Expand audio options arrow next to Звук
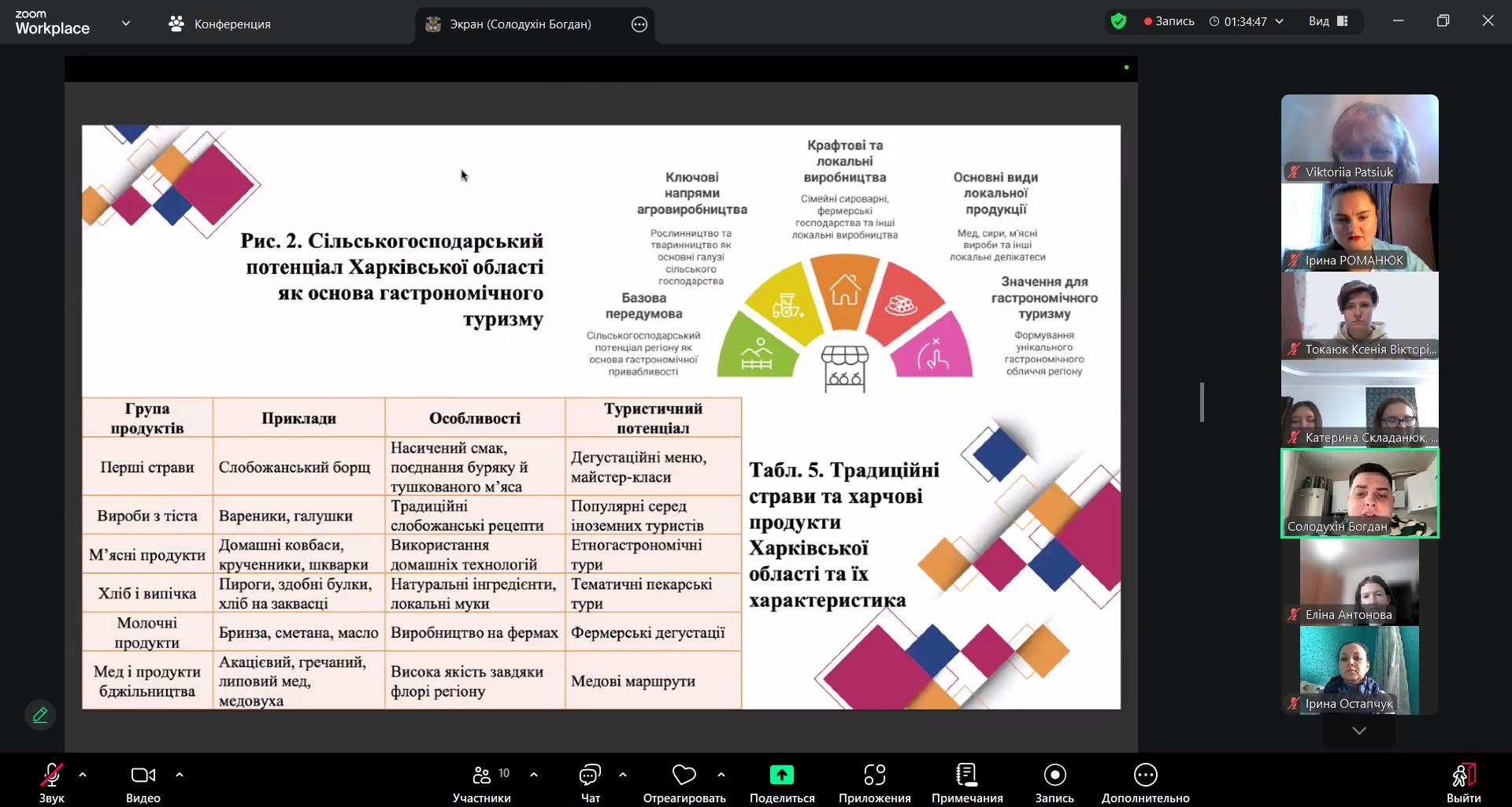The height and width of the screenshot is (807, 1512). click(83, 775)
